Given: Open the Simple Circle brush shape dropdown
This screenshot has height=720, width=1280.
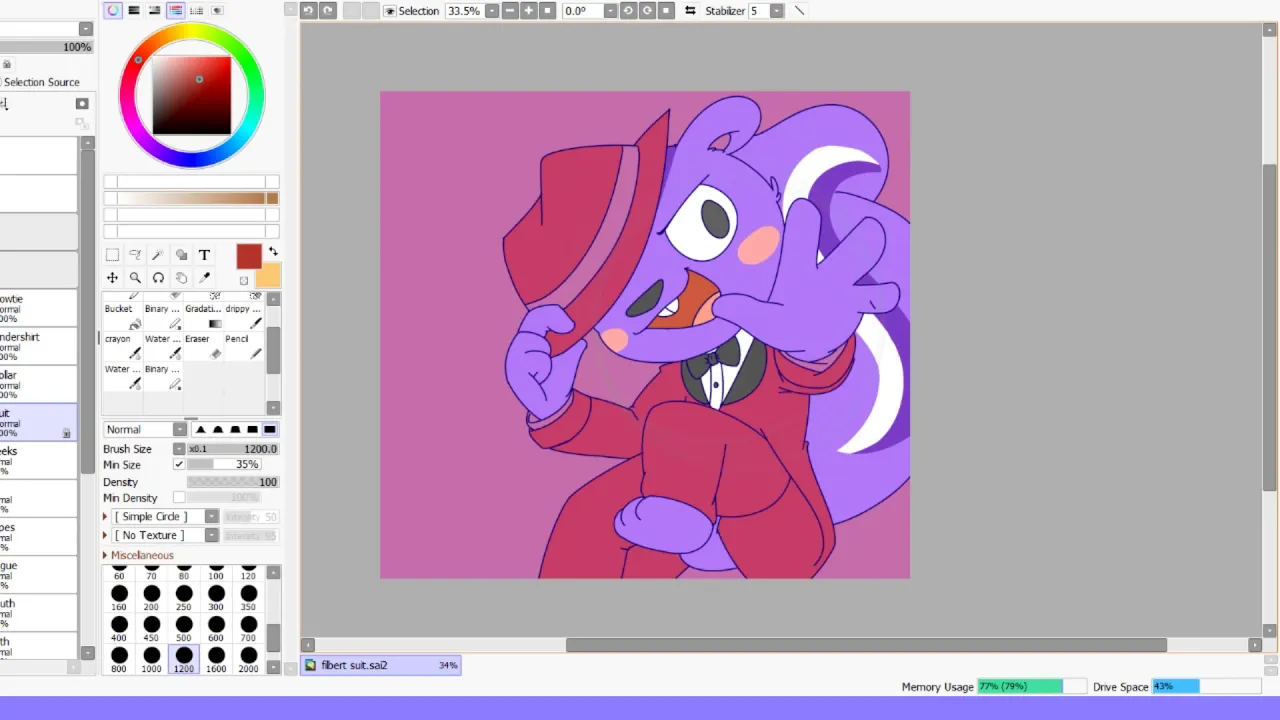Looking at the screenshot, I should tap(212, 517).
